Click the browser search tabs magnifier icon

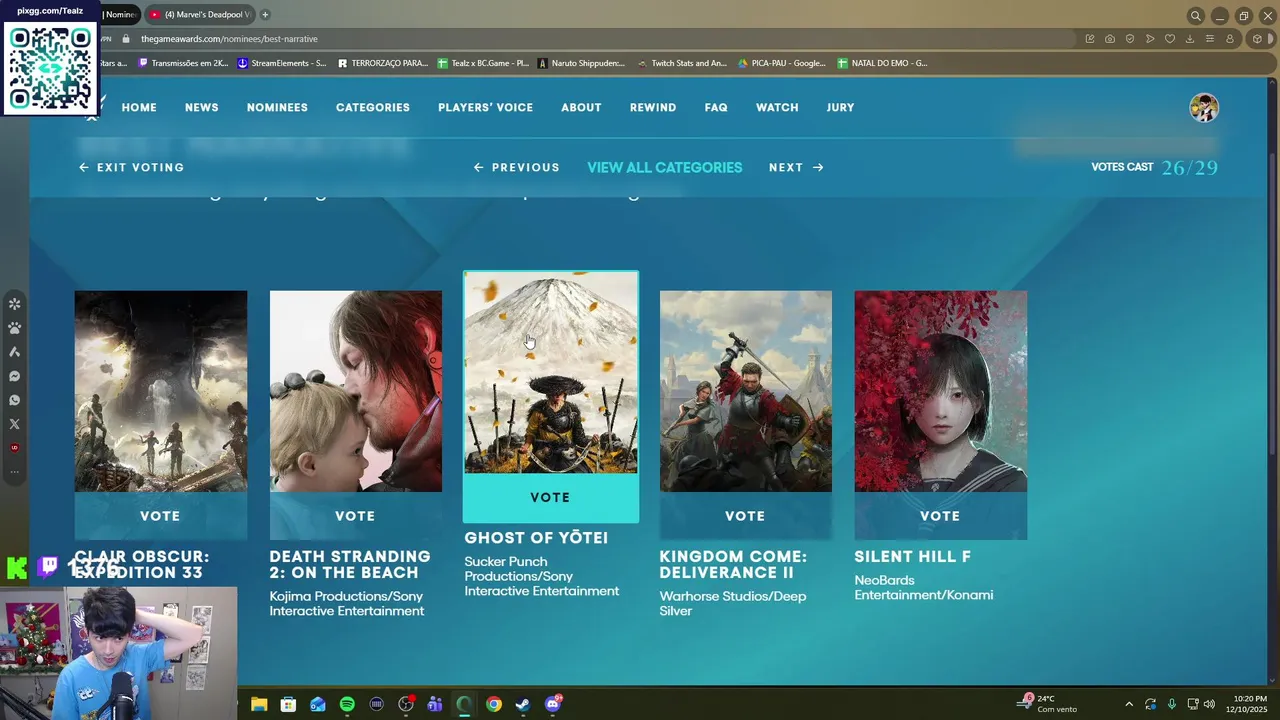[1195, 15]
